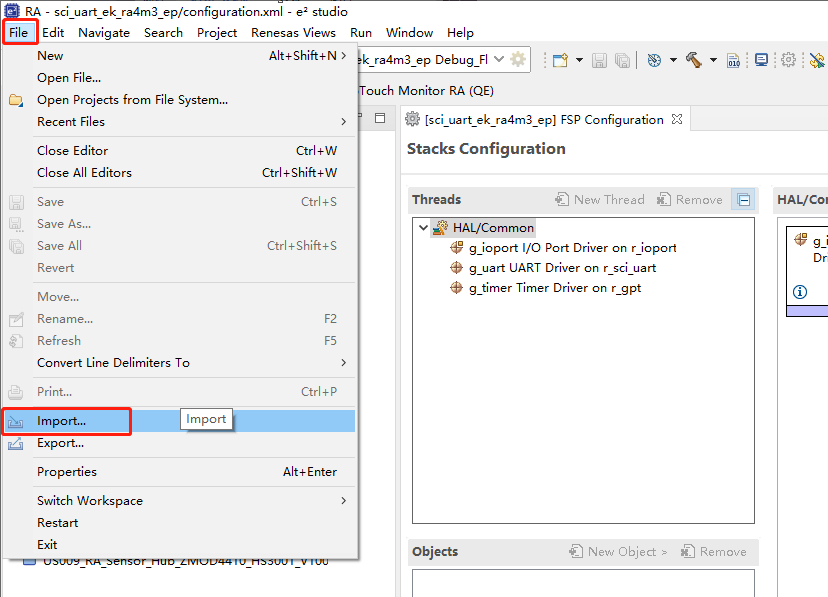Expand the Recent Files submenu
The width and height of the screenshot is (828, 597).
180,122
